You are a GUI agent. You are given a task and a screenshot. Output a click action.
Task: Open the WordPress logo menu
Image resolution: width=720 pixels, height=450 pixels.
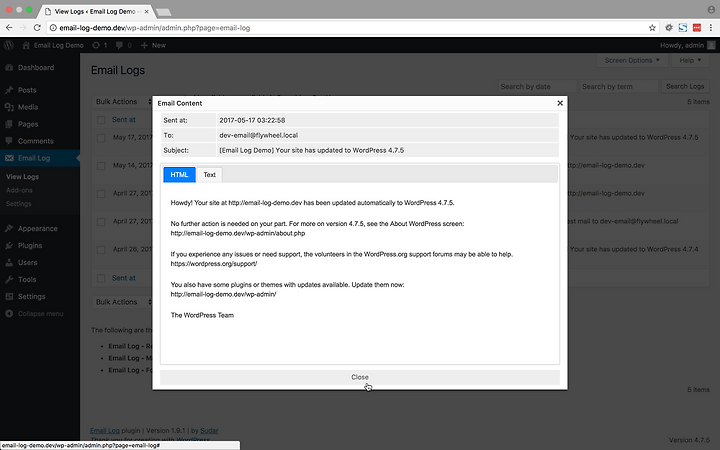coord(9,45)
